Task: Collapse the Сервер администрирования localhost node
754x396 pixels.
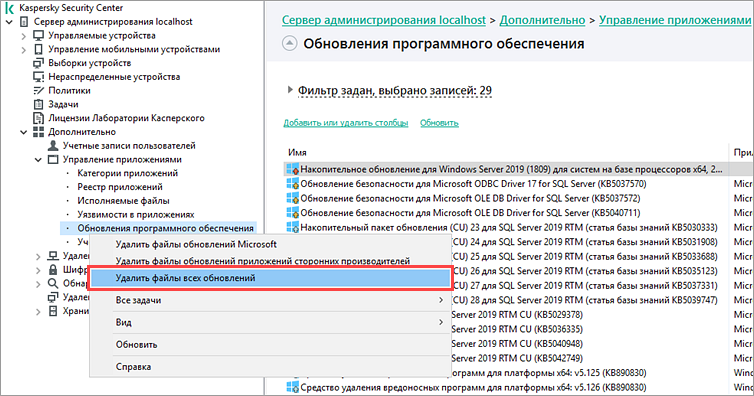Action: (x=9, y=22)
